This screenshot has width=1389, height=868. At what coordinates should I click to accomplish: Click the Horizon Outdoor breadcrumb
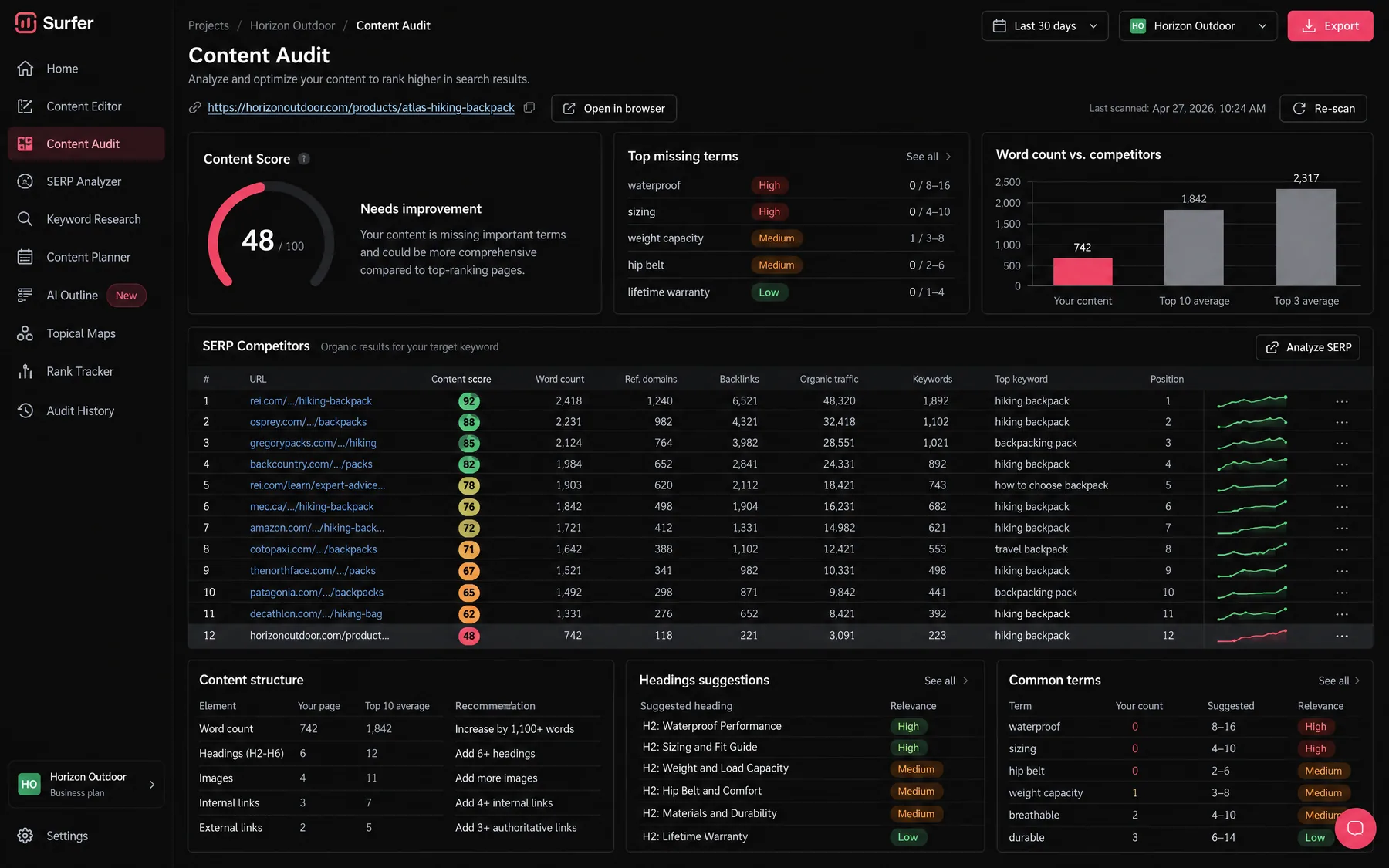click(292, 25)
